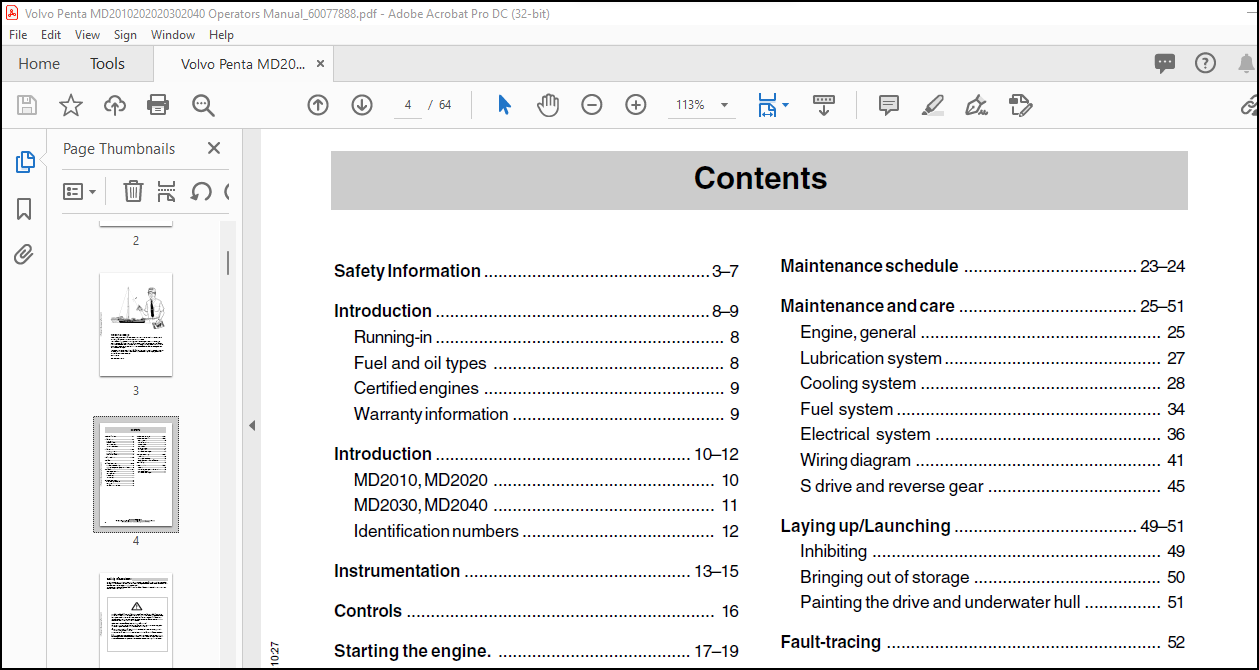This screenshot has height=670, width=1259.
Task: Open the Sign menu
Action: coord(125,34)
